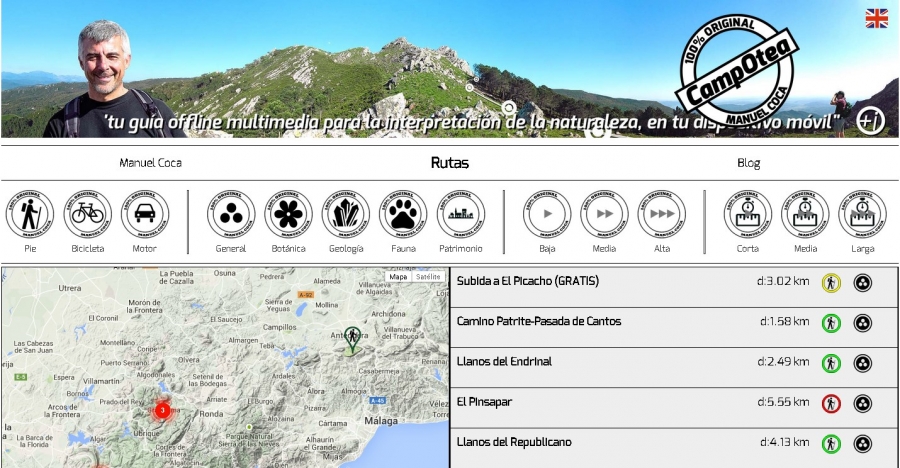Toggle Larga distance filter
The image size is (900, 468).
point(862,214)
